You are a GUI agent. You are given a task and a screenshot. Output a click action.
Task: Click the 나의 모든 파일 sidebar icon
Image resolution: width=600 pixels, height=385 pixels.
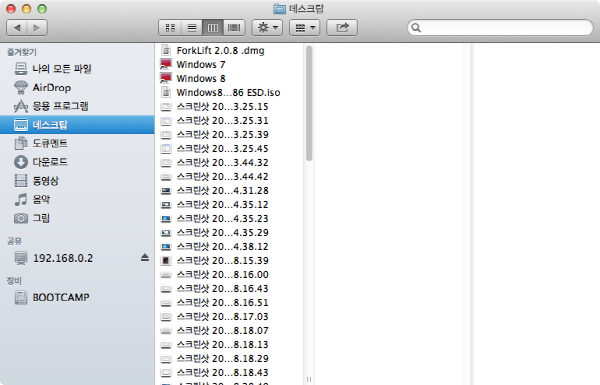click(21, 69)
